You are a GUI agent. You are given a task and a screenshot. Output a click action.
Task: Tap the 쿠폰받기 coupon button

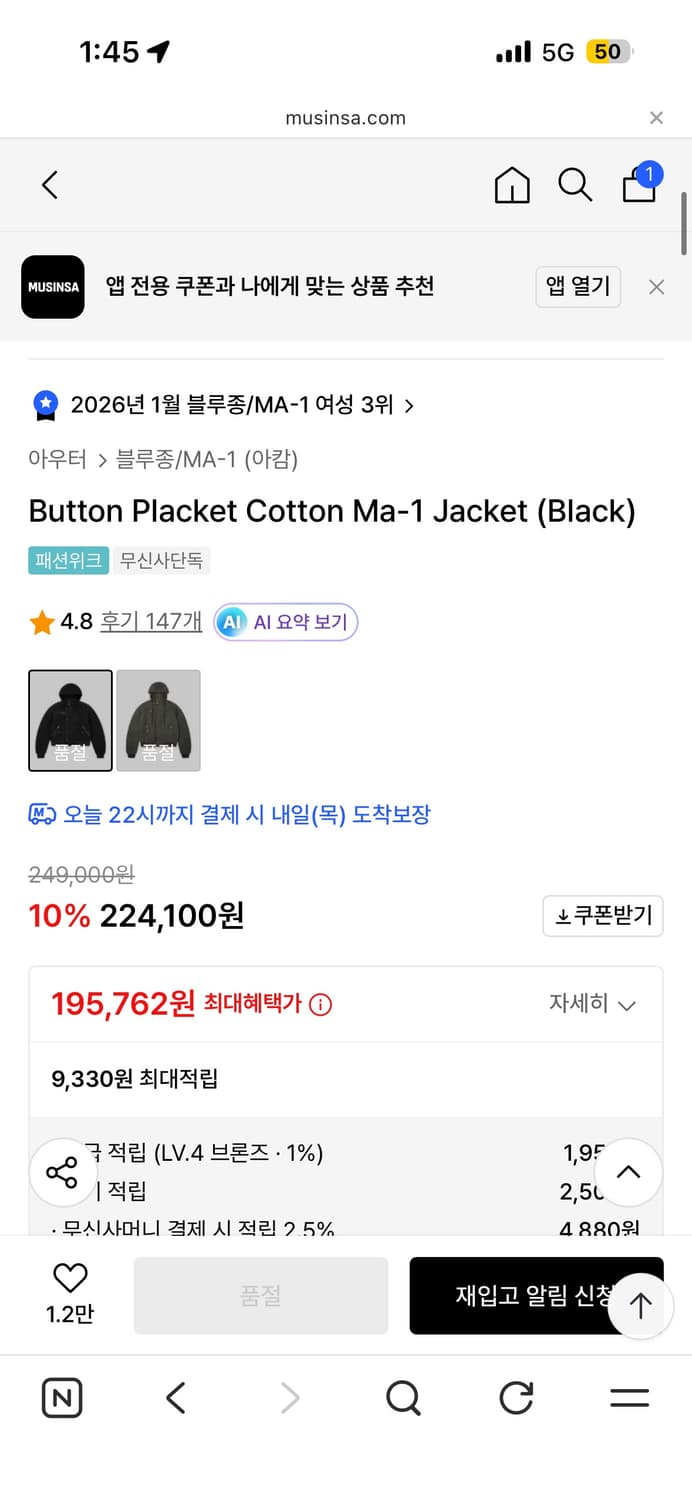click(x=603, y=916)
